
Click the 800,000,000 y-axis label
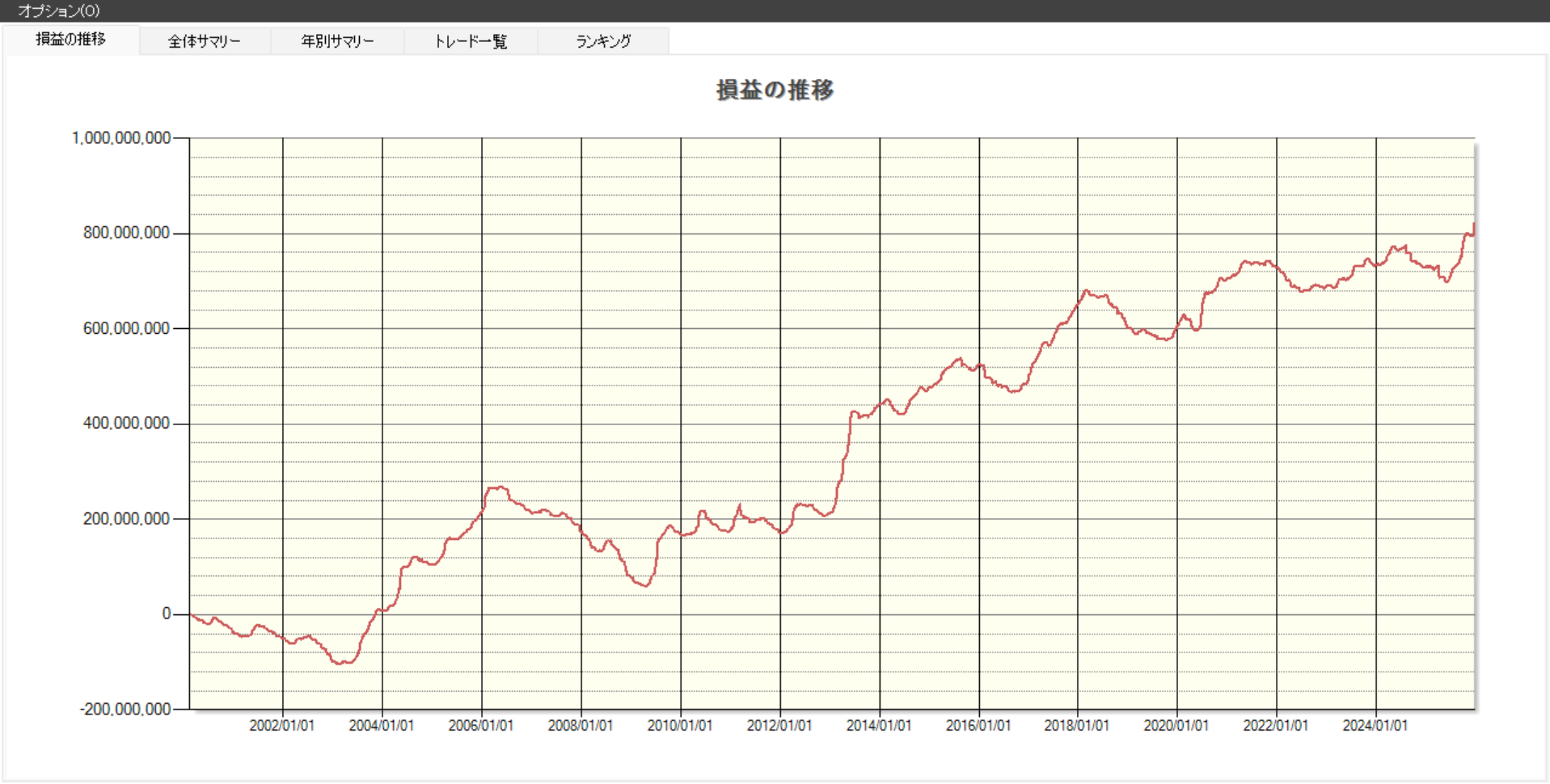(126, 233)
